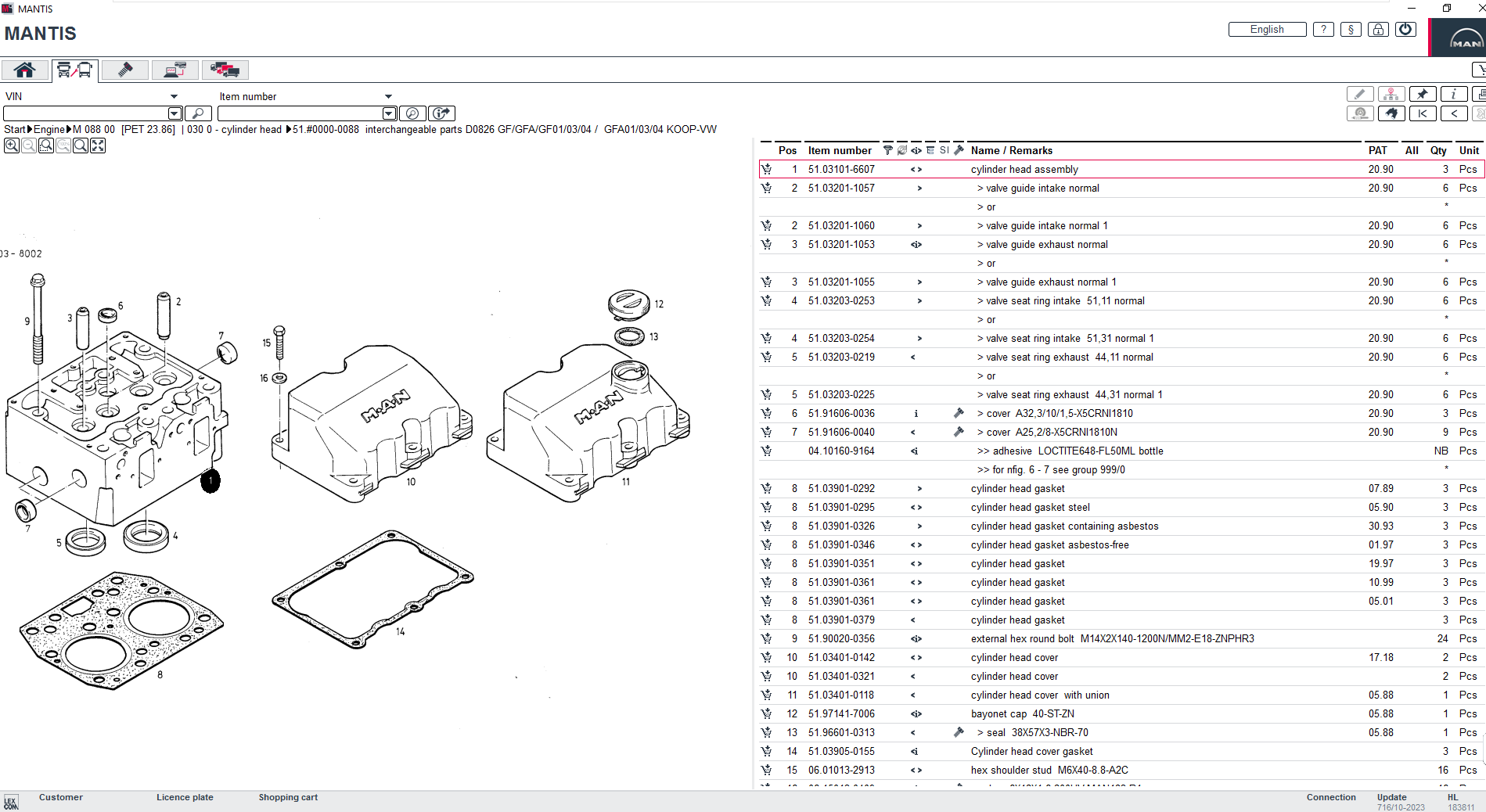Viewport: 1486px width, 812px height.
Task: Click bolt icon on cover A25,2/8 row
Action: [x=959, y=432]
